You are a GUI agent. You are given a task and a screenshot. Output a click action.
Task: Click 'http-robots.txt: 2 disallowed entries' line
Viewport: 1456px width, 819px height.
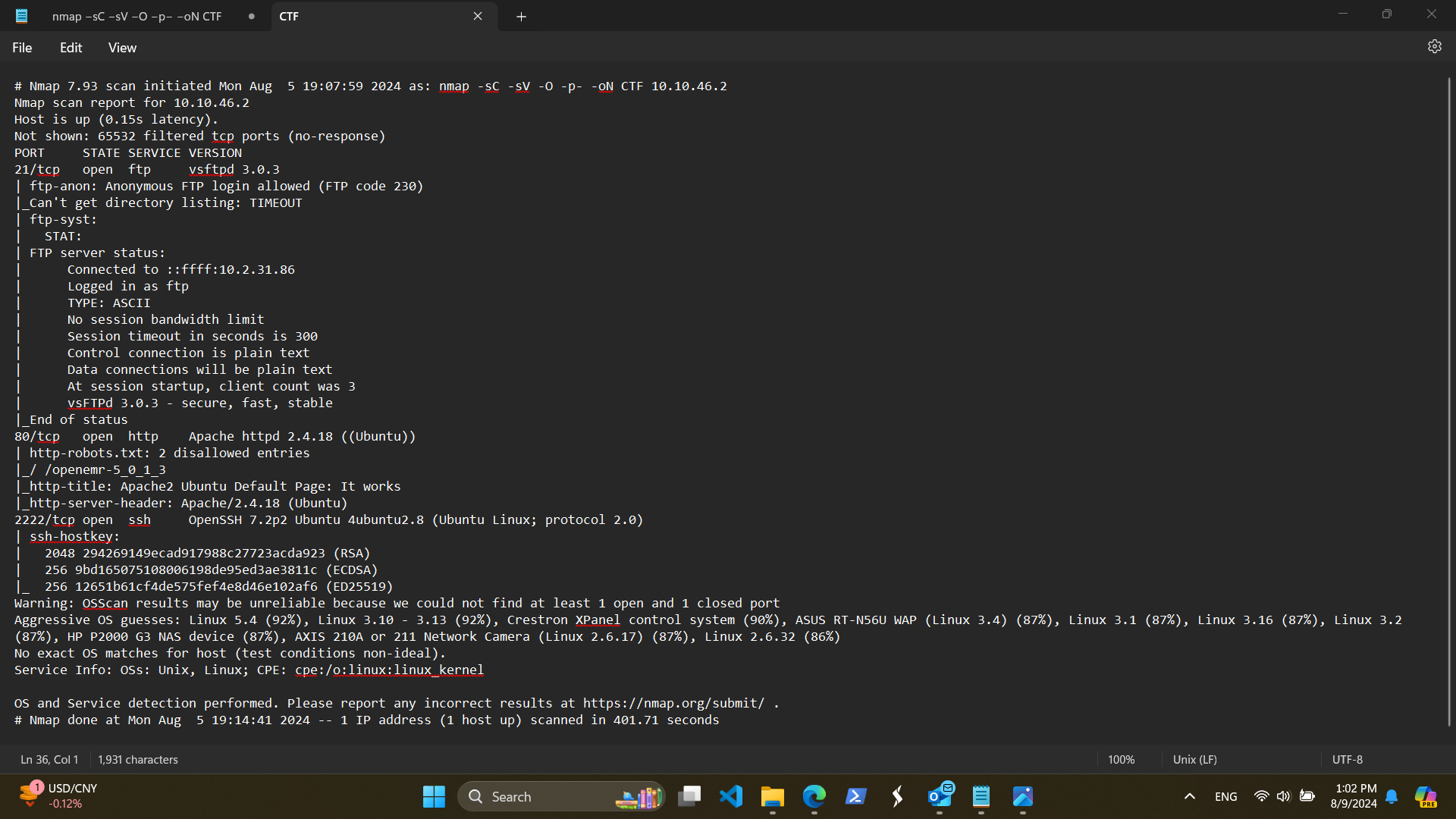point(169,453)
